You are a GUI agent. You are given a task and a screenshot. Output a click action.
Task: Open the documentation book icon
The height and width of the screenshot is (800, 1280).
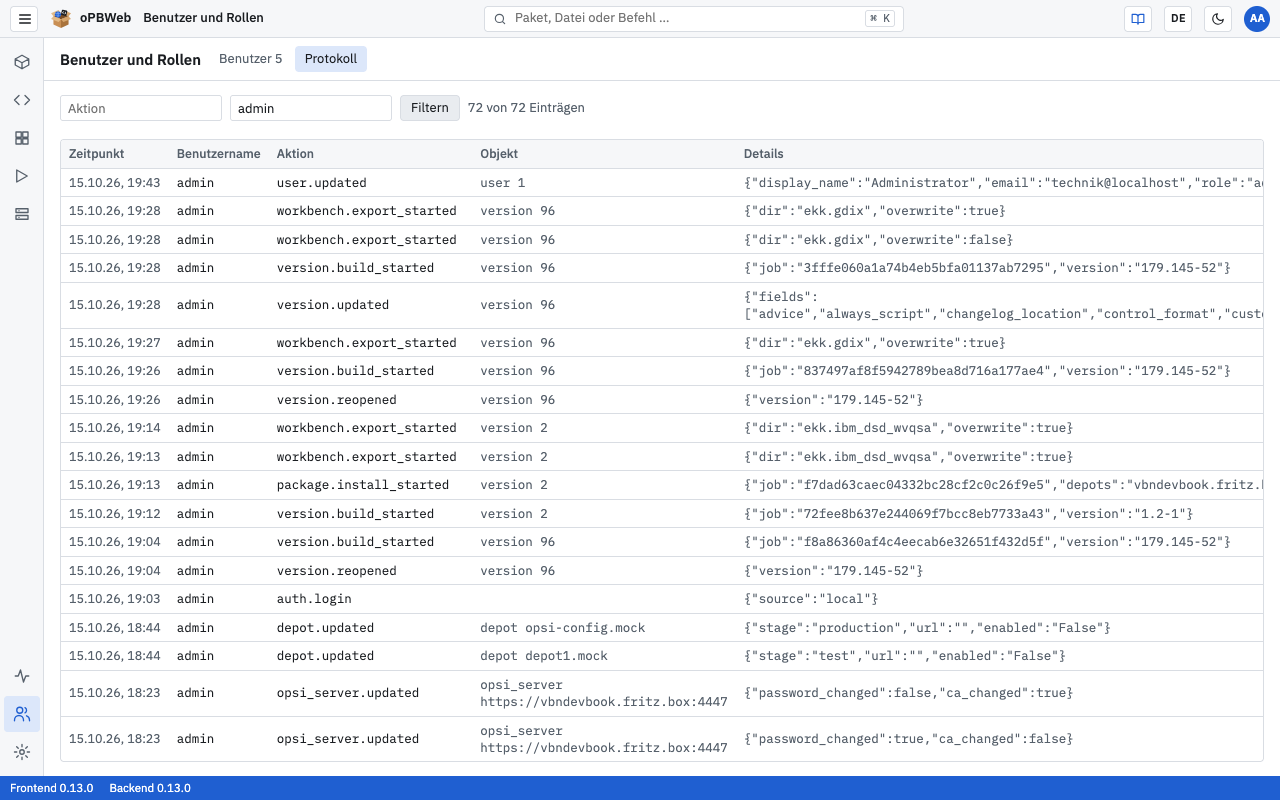(x=1138, y=18)
